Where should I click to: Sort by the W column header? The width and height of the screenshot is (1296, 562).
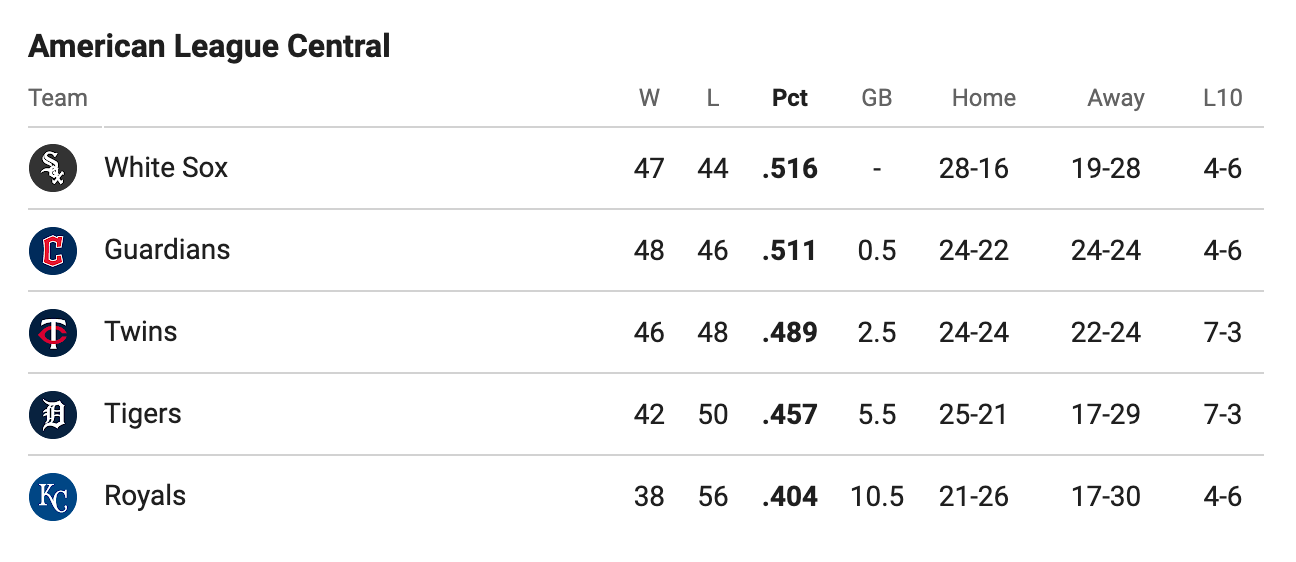coord(649,98)
